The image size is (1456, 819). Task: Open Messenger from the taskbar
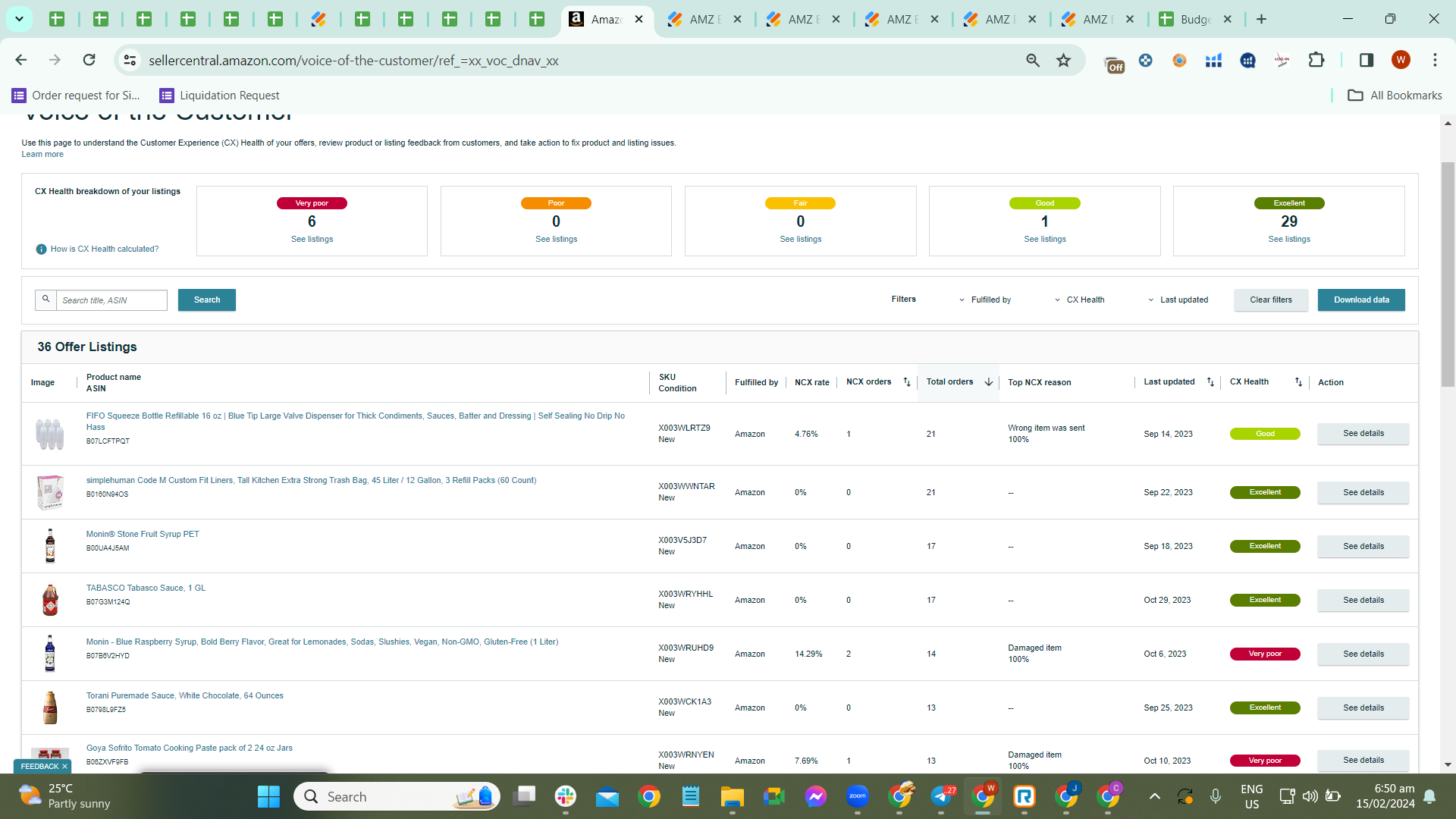[816, 796]
